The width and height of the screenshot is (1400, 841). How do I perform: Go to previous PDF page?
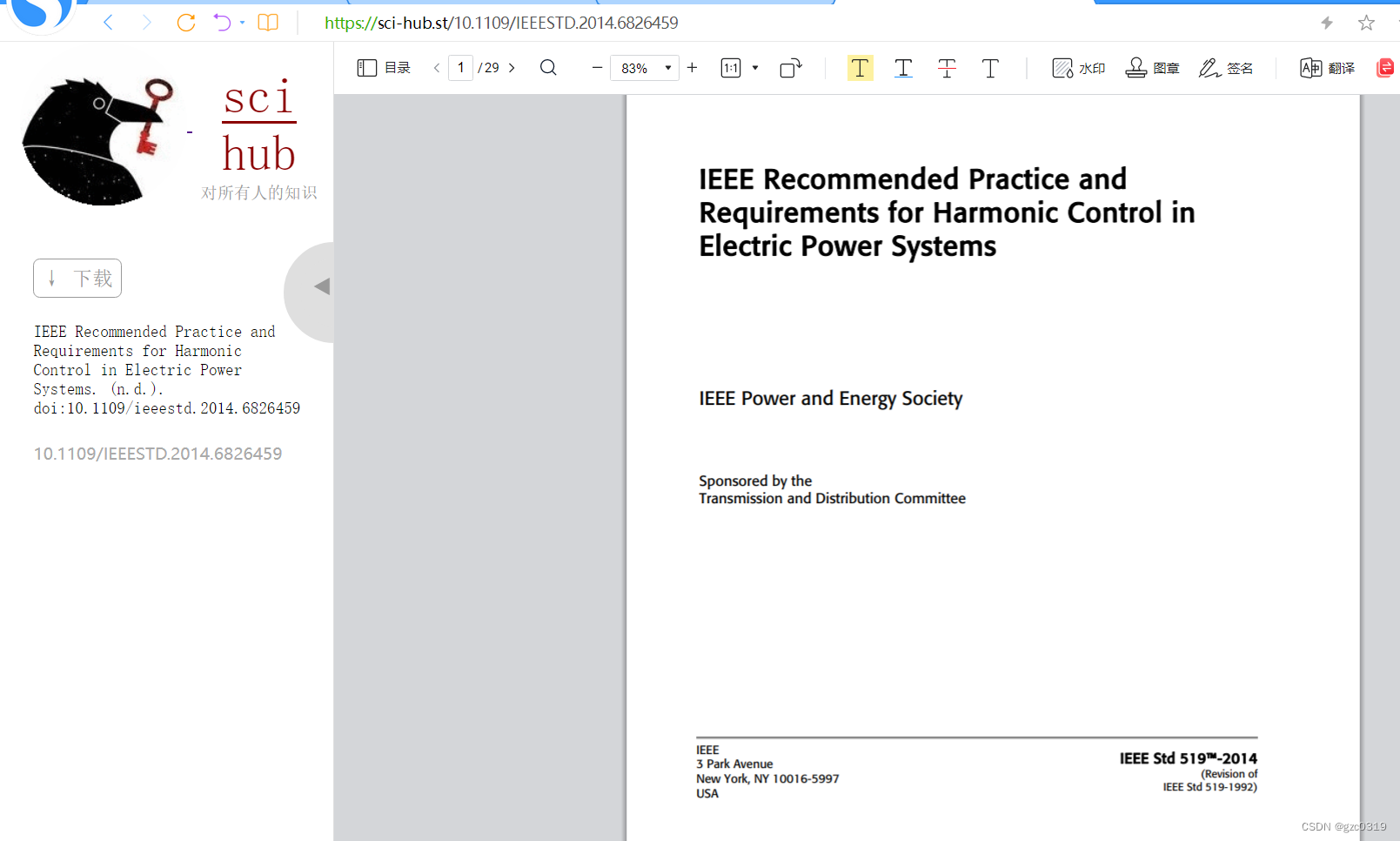pyautogui.click(x=437, y=68)
